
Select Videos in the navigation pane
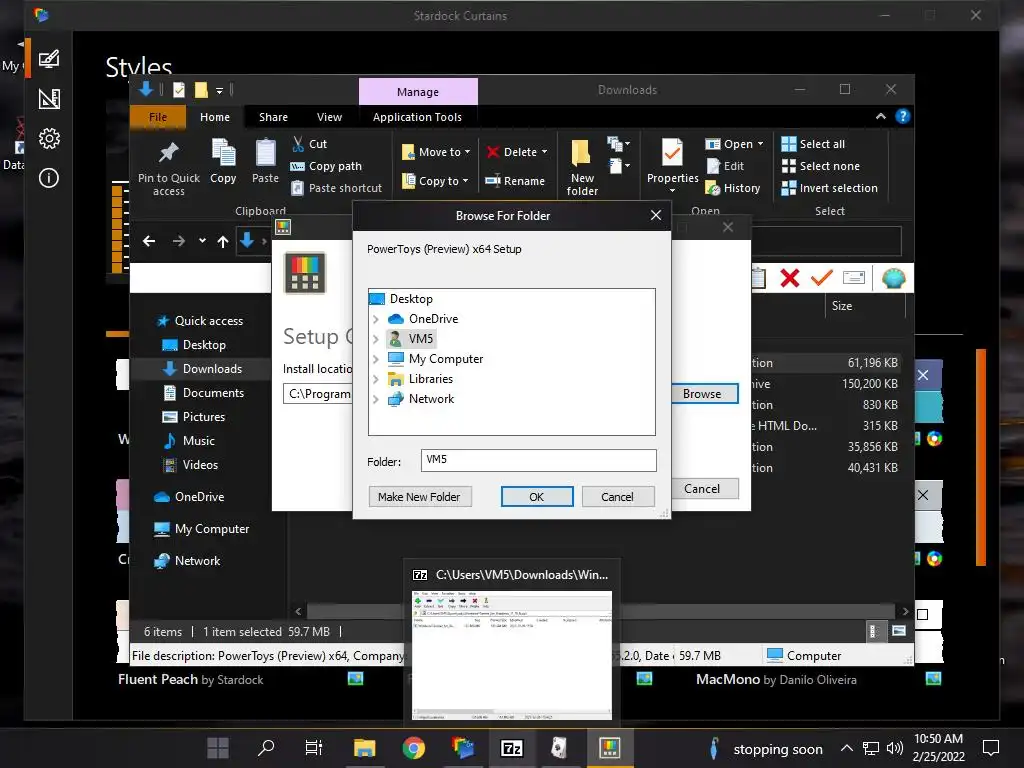pos(190,465)
